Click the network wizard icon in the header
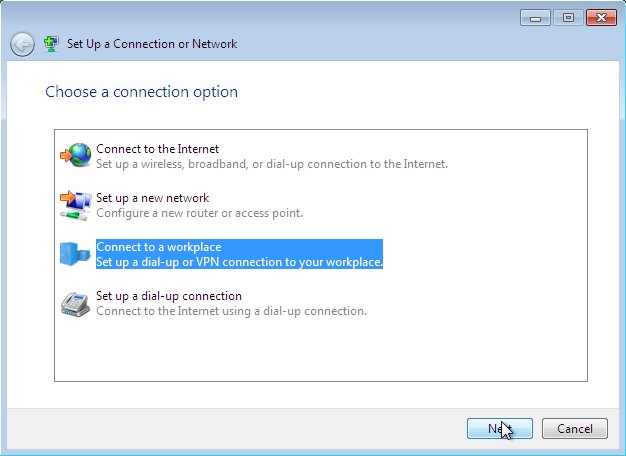626x456 pixels. point(52,44)
